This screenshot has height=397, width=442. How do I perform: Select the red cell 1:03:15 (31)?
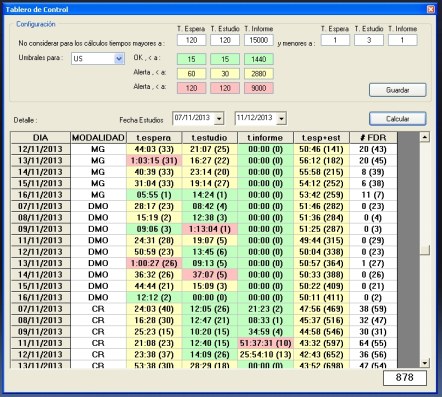(154, 161)
